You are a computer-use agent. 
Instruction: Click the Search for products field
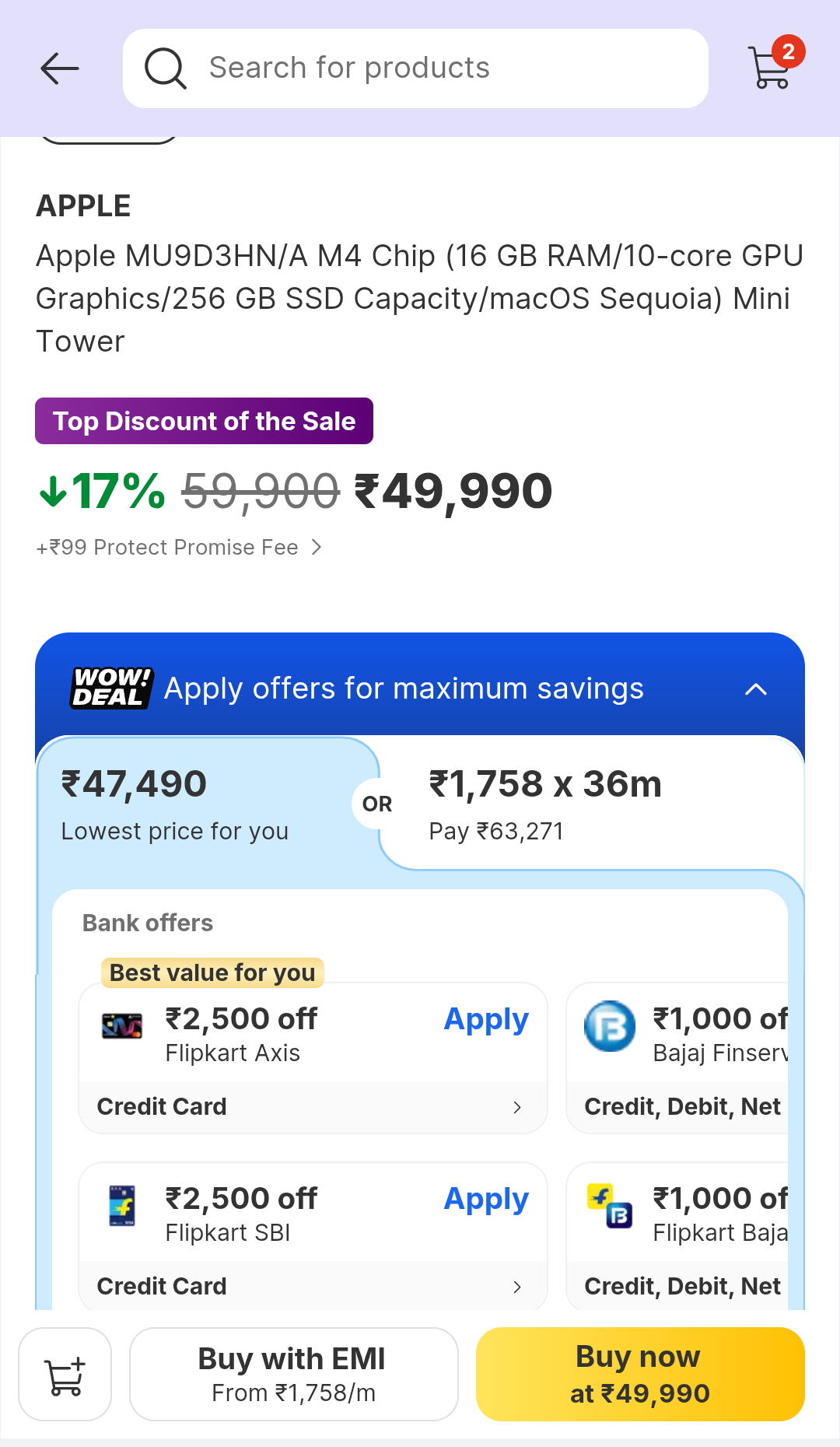[415, 68]
